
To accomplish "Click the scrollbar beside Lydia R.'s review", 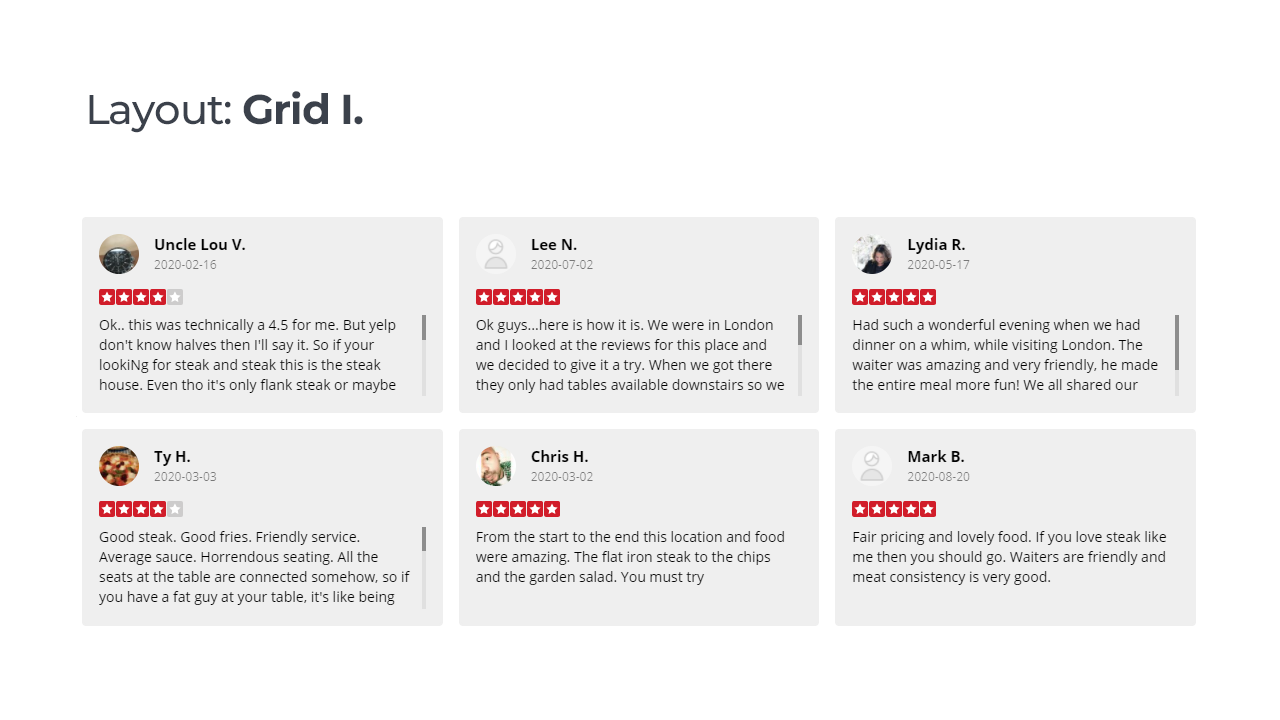I will 1177,355.
